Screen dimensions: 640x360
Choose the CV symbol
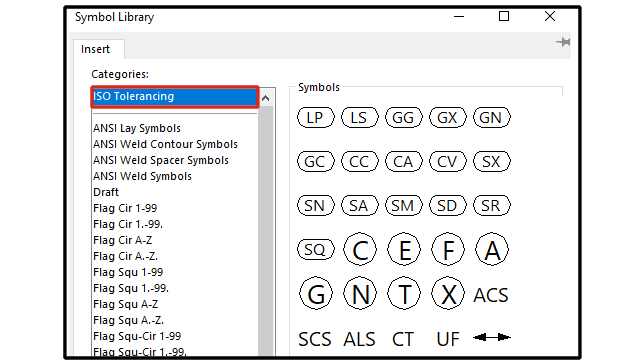point(447,162)
